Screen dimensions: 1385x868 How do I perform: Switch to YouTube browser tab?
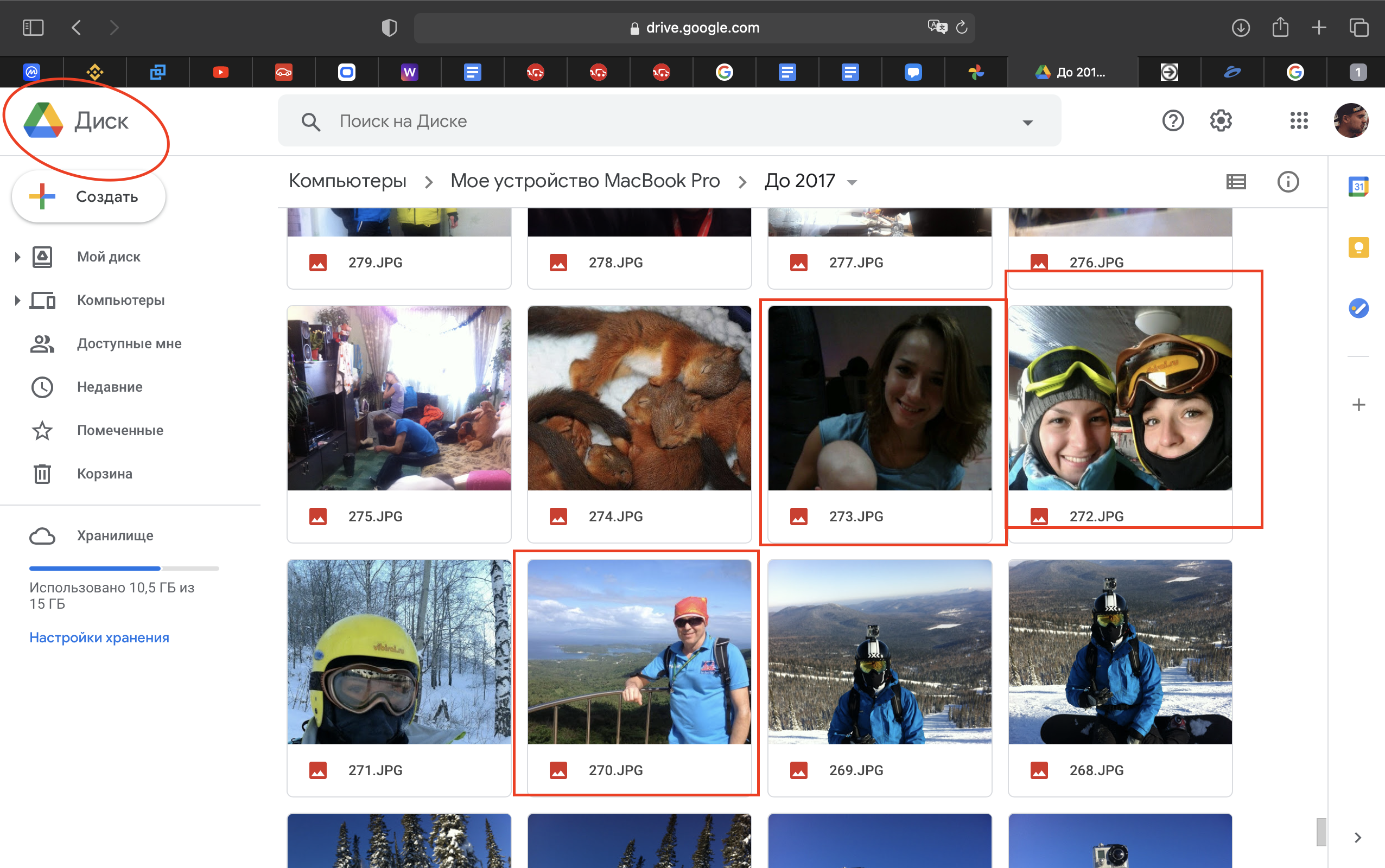(220, 72)
